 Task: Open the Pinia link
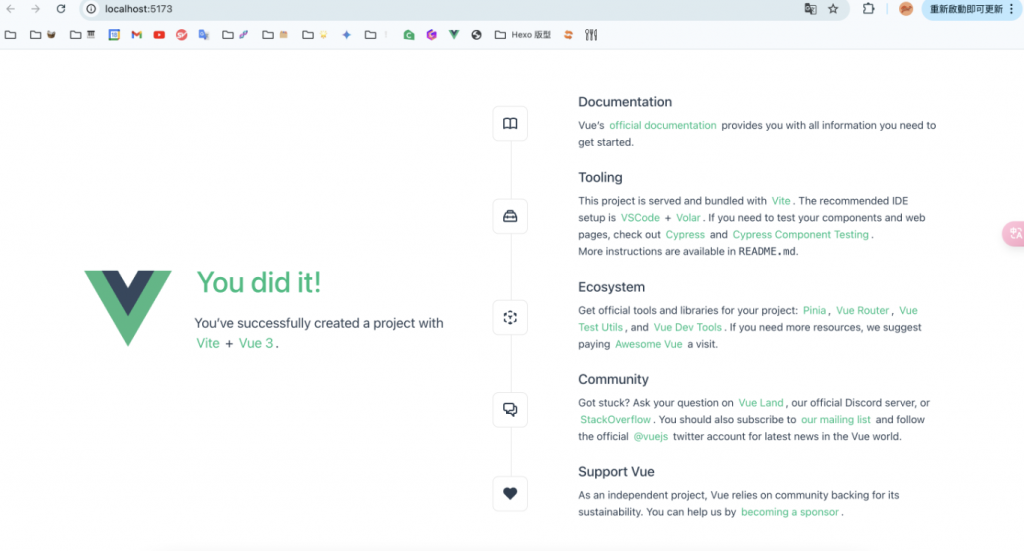pos(814,311)
